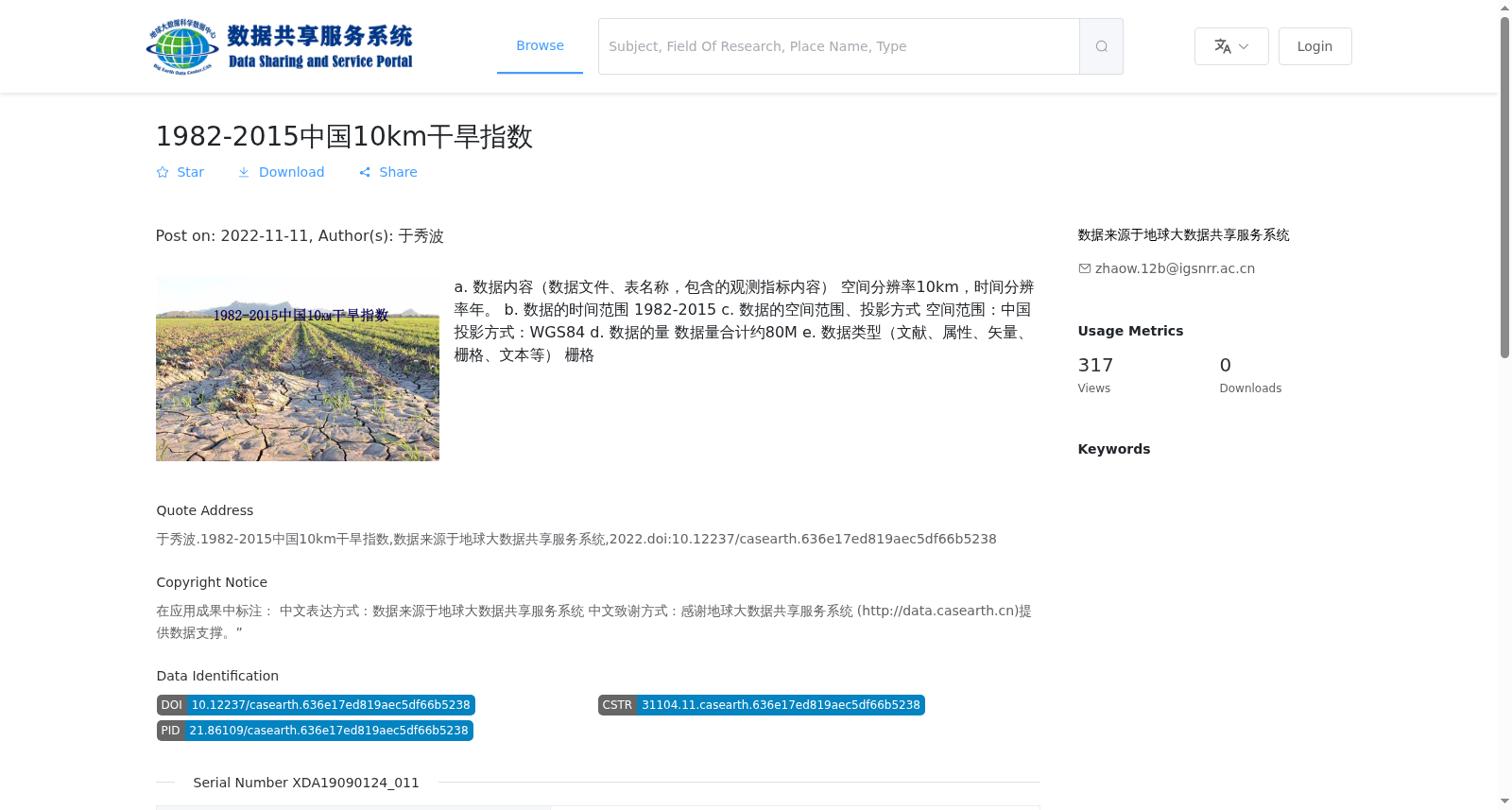This screenshot has height=810, width=1512.
Task: Click the scrollbar down arrow
Action: [1505, 801]
